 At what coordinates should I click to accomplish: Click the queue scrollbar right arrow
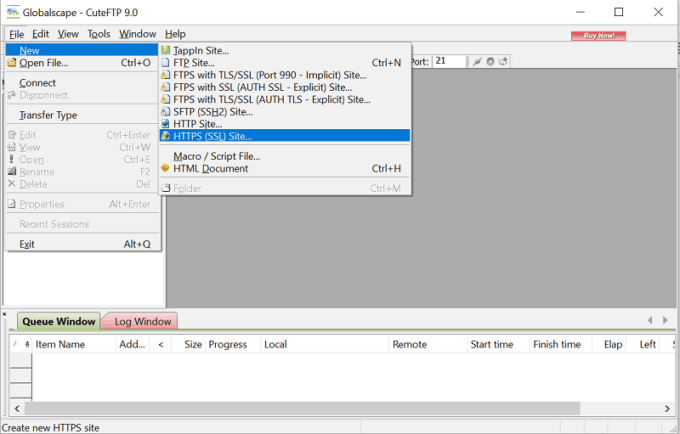(667, 408)
